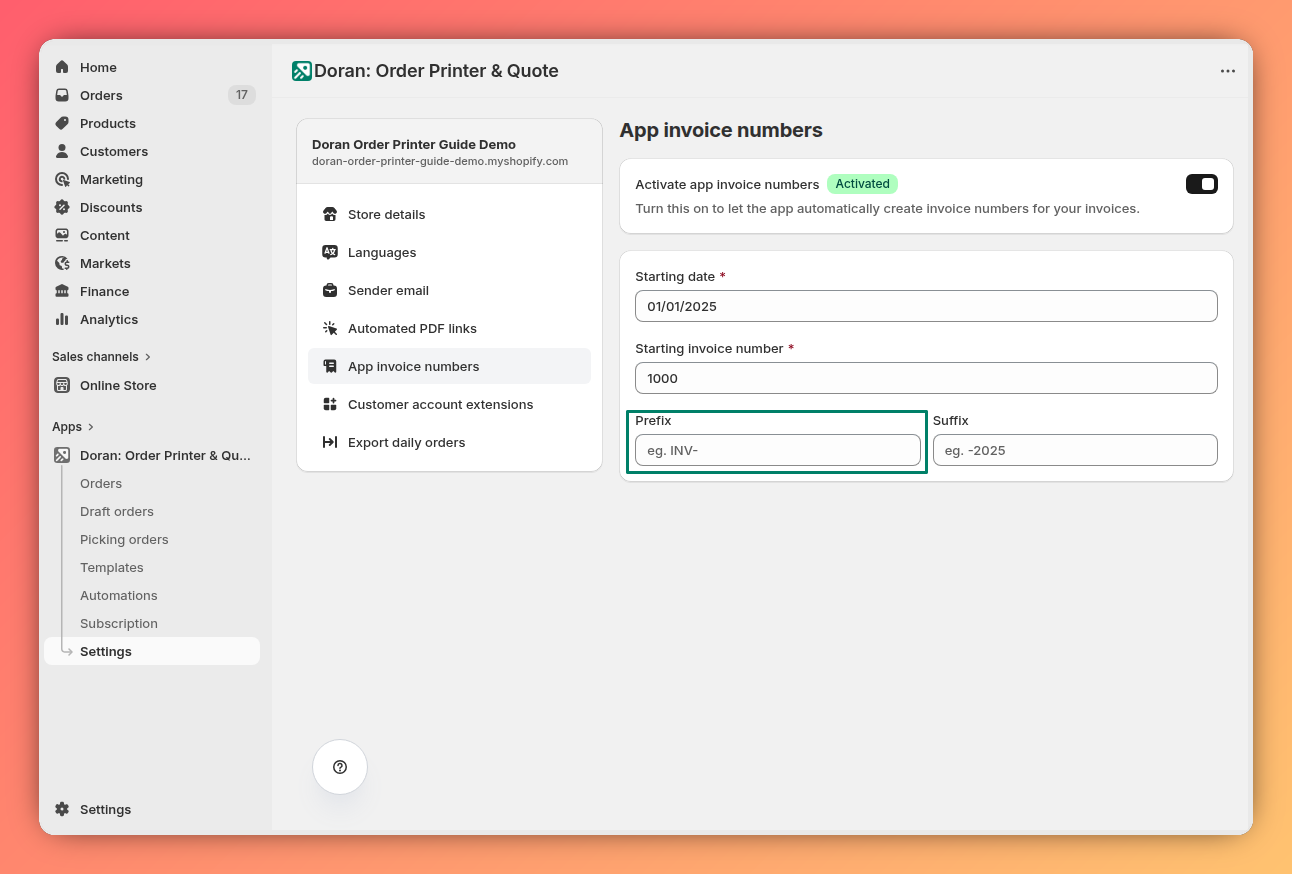The width and height of the screenshot is (1292, 874).
Task: Click the Online Store storefront icon
Action: [x=62, y=385]
